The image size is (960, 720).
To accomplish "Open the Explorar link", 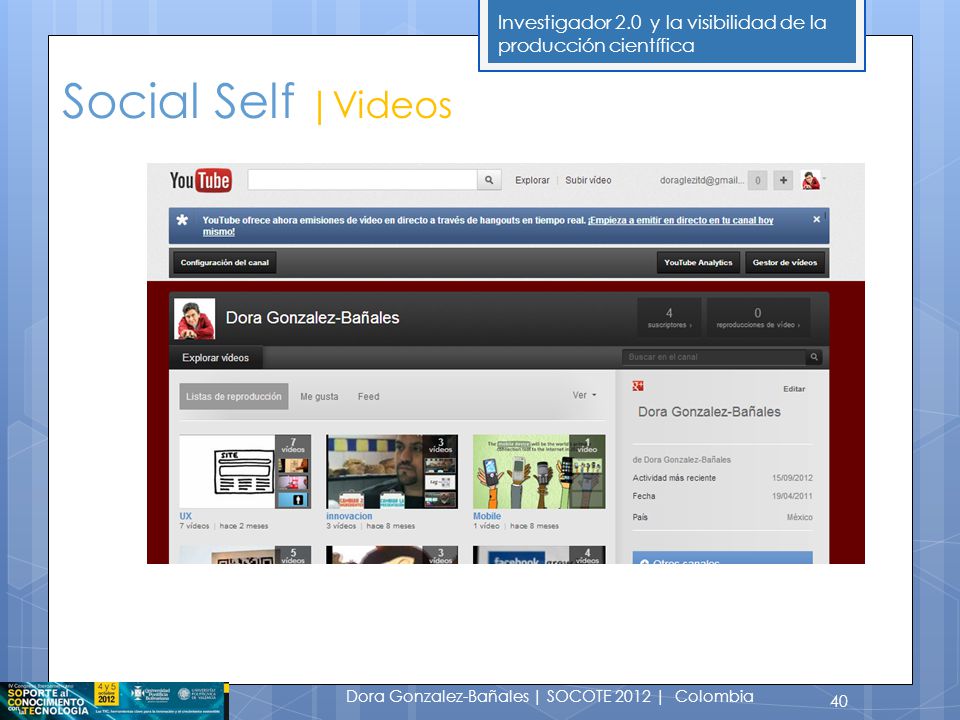I will click(532, 180).
